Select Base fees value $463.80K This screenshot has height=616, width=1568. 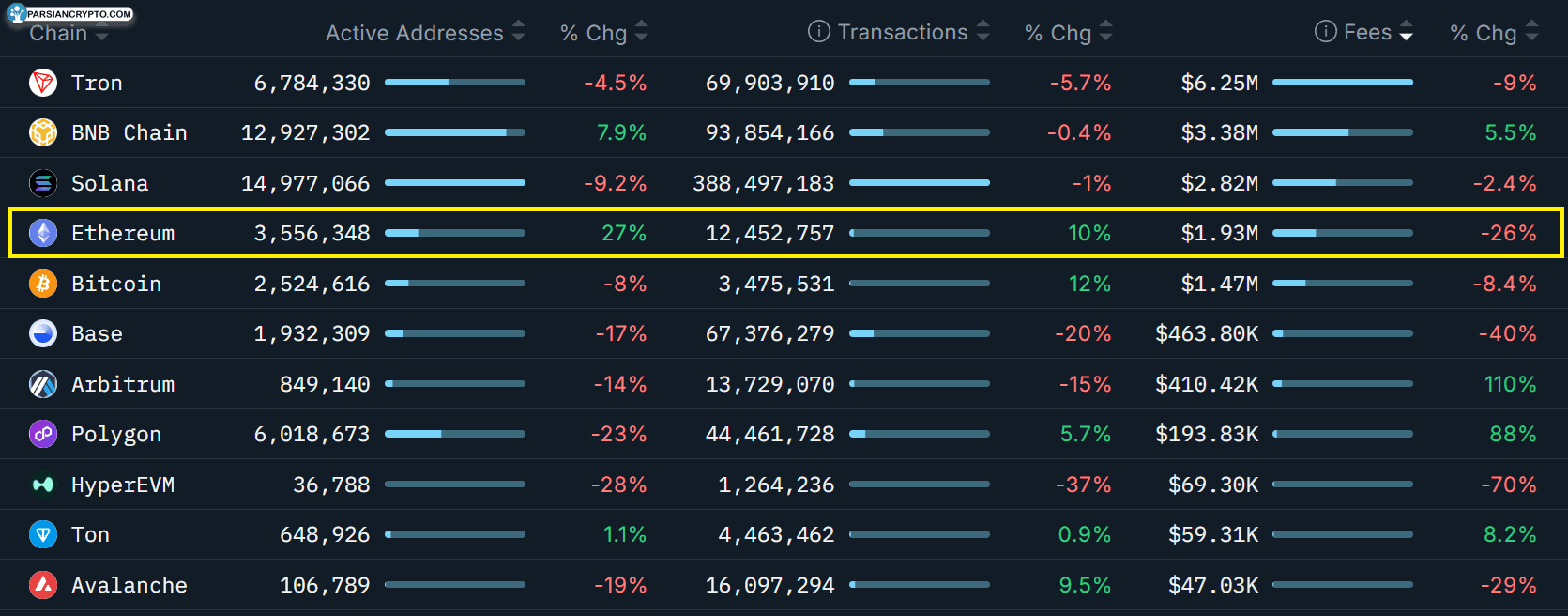click(x=1207, y=333)
